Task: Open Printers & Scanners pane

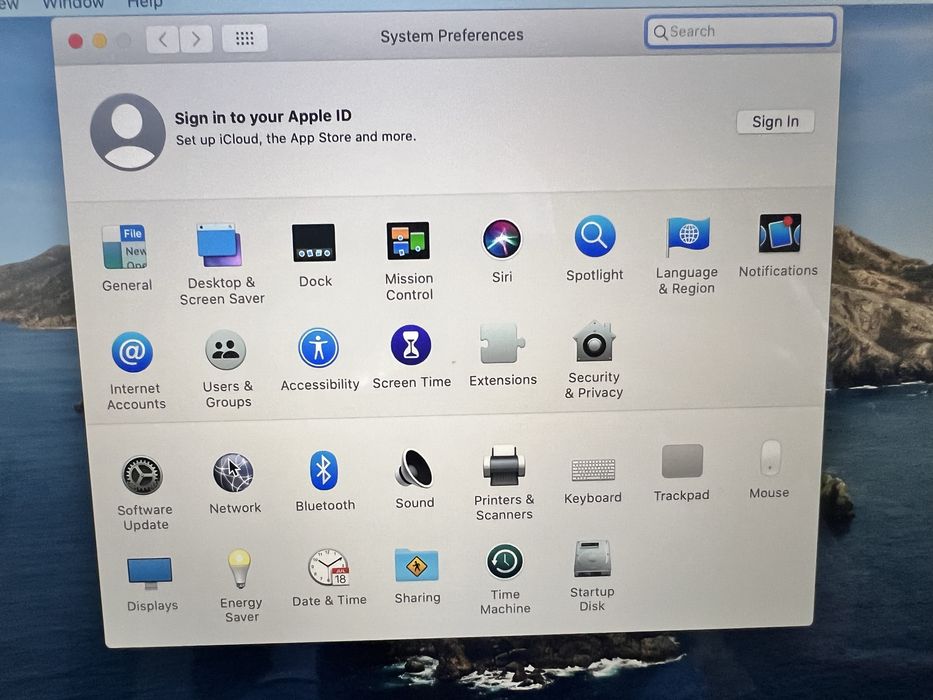Action: coord(504,483)
